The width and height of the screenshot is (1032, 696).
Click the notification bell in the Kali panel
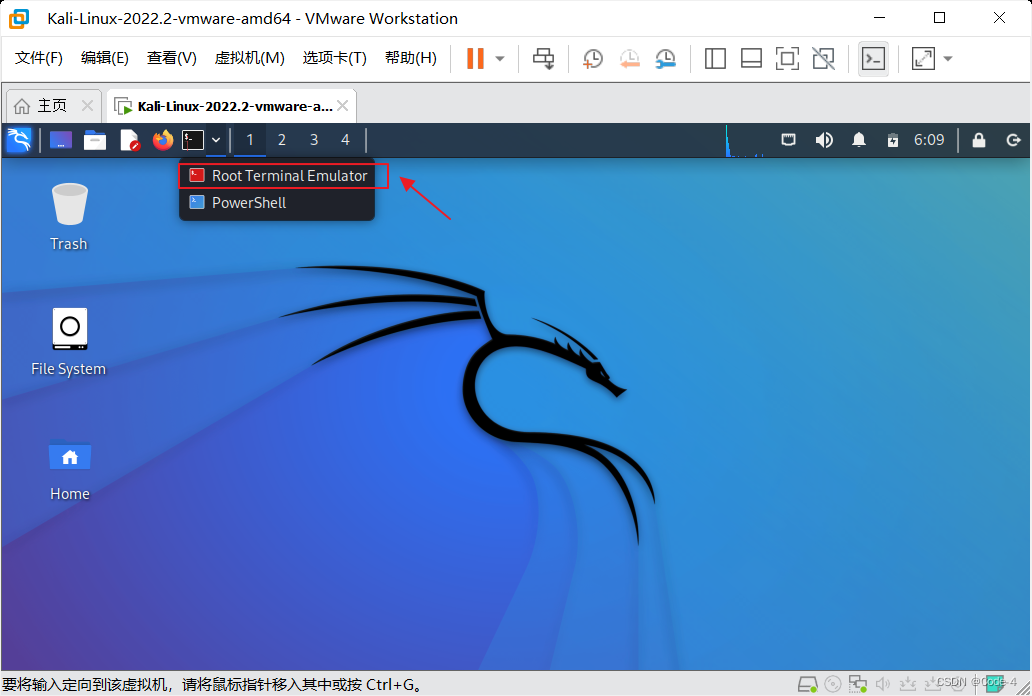click(858, 140)
